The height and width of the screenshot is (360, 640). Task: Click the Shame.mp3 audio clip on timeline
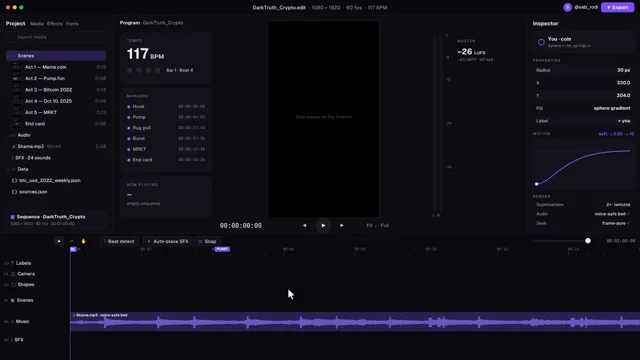pos(355,322)
